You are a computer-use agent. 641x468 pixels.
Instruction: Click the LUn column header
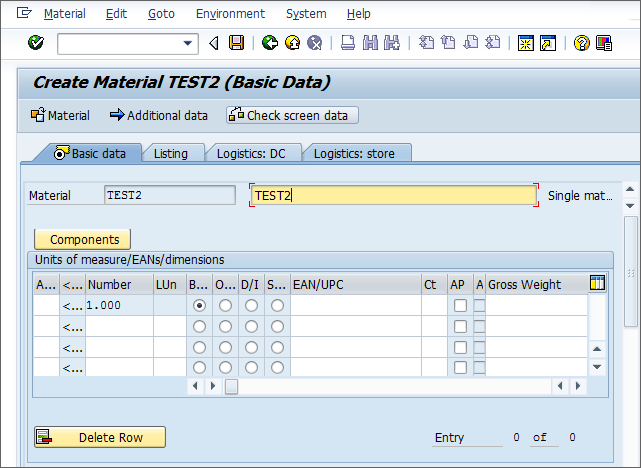coord(170,284)
